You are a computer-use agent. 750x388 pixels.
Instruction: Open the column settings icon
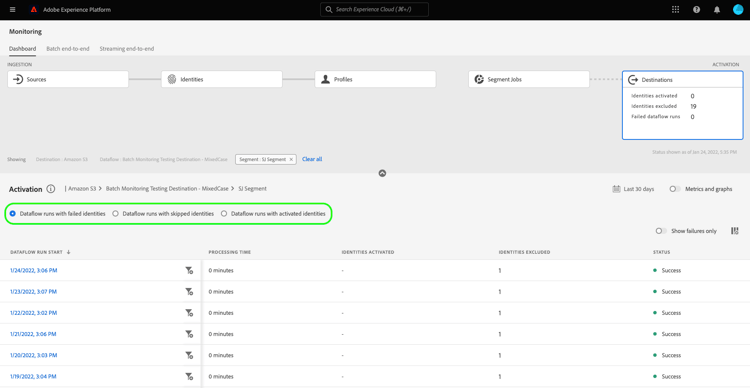click(x=735, y=231)
